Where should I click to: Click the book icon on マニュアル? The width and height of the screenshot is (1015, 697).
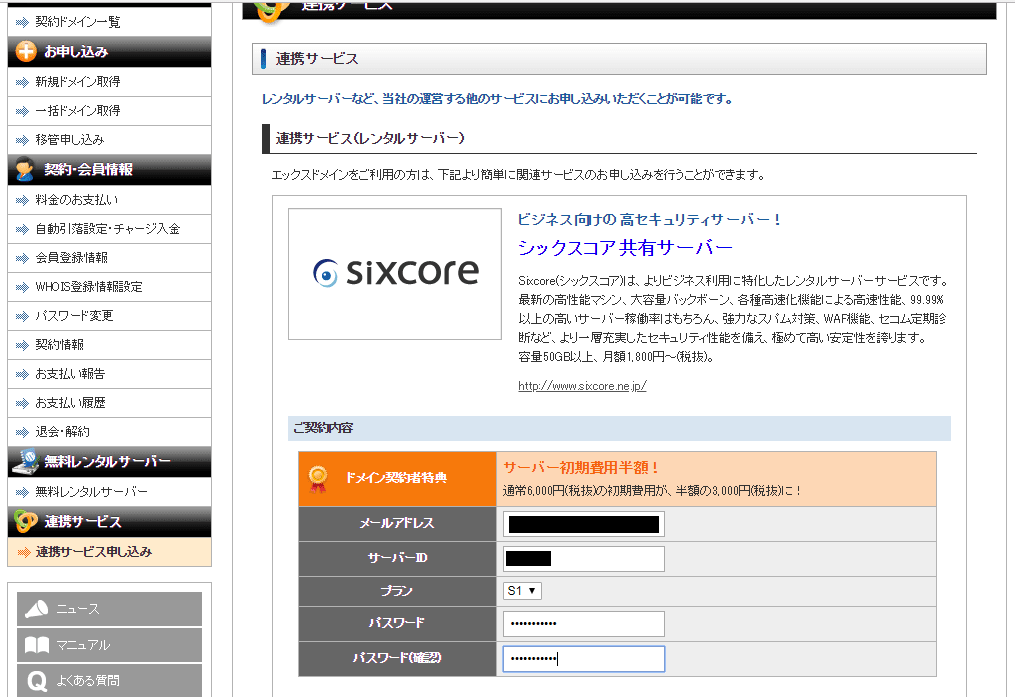pyautogui.click(x=37, y=645)
